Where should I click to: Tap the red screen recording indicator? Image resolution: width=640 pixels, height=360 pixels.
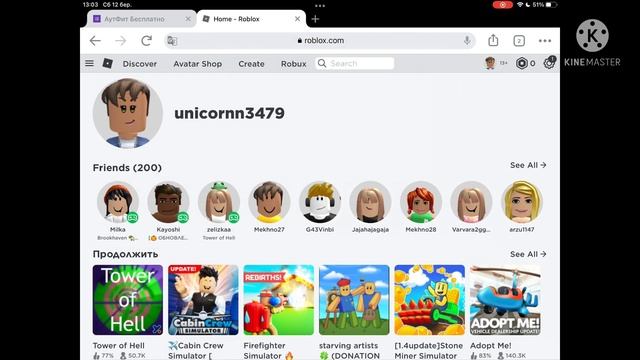click(502, 4)
